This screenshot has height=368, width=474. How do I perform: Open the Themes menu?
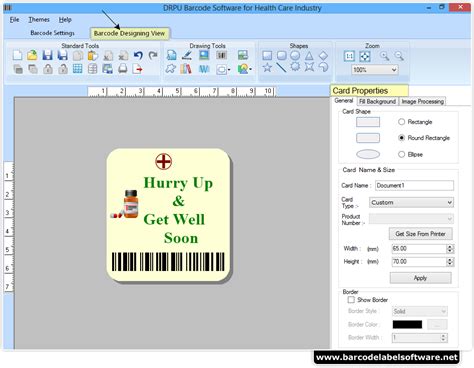click(x=39, y=20)
